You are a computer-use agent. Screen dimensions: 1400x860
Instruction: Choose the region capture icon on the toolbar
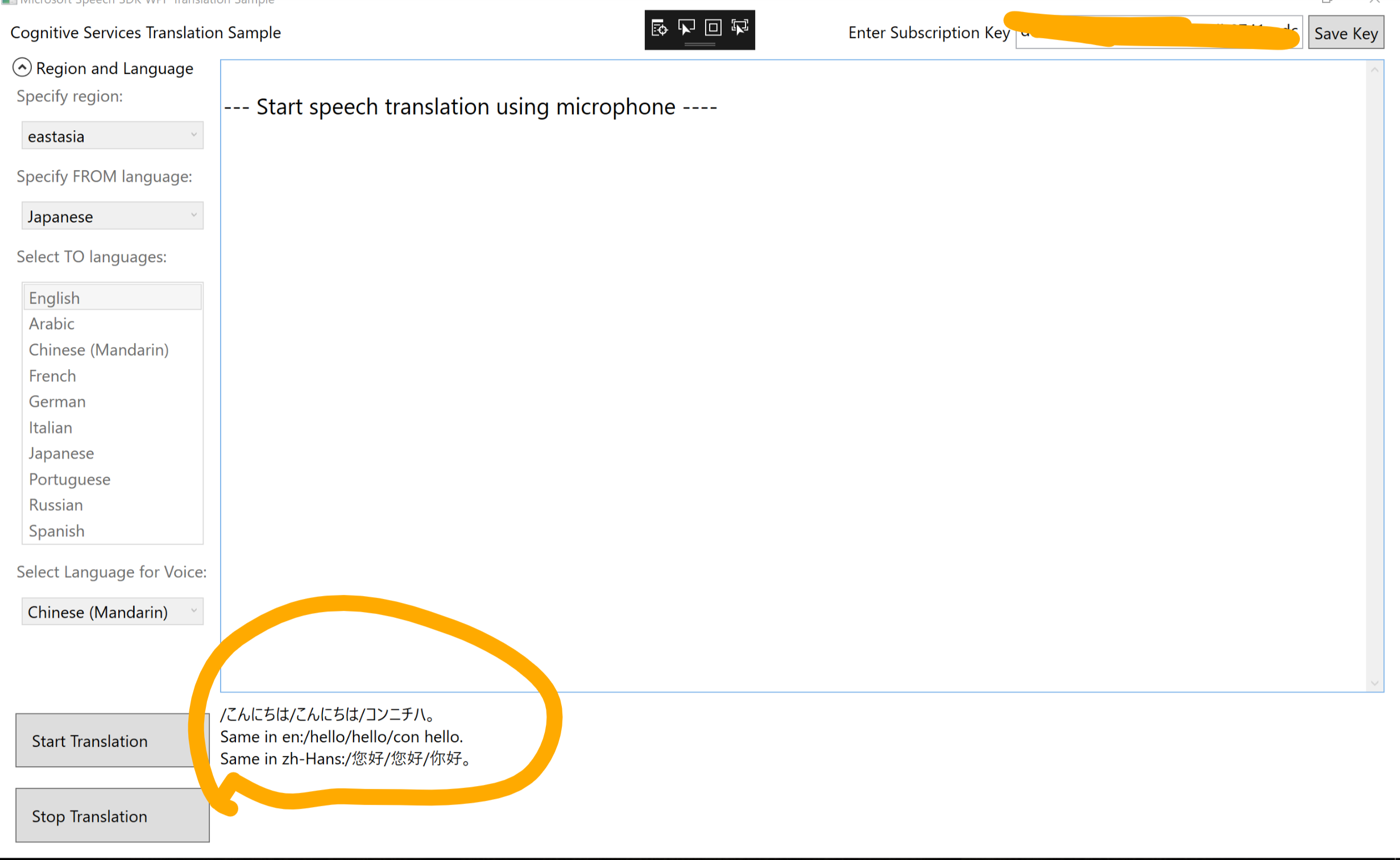[x=713, y=27]
